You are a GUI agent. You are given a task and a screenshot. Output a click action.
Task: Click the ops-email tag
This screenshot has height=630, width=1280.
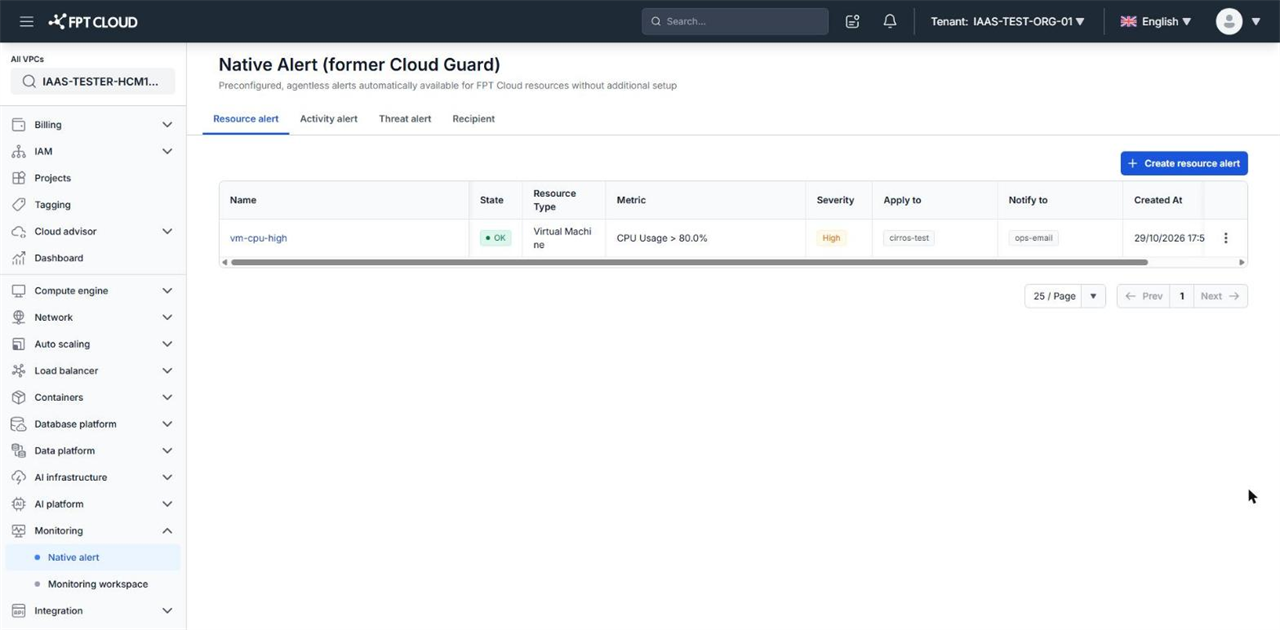tap(1034, 238)
